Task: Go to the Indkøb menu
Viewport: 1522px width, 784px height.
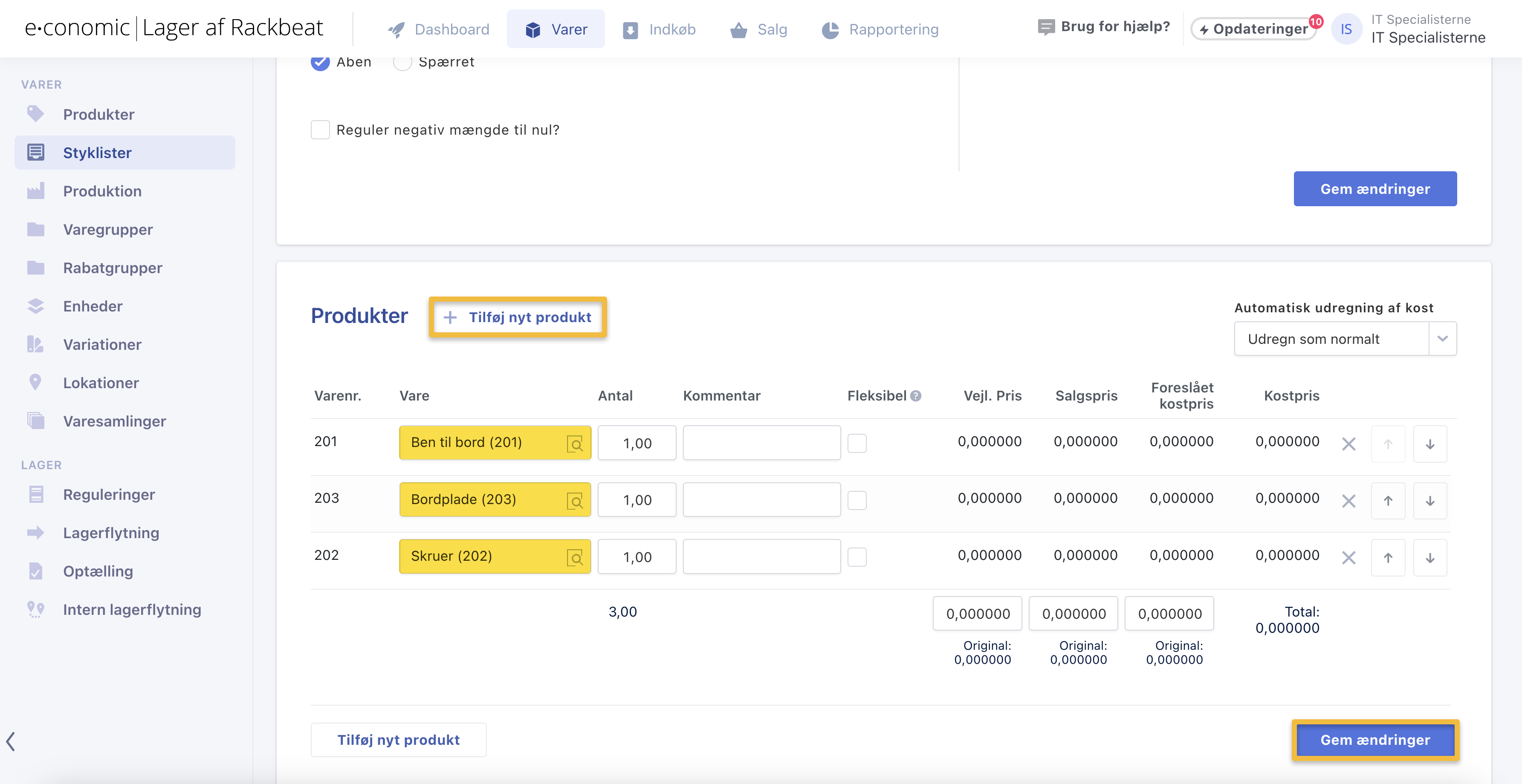Action: click(660, 29)
